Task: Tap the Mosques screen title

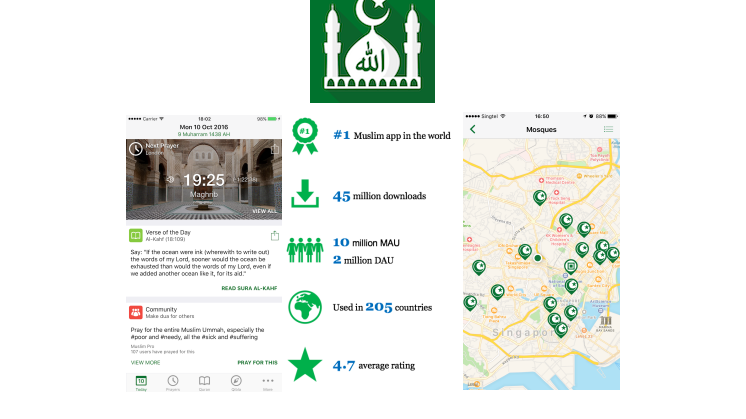Action: [541, 129]
